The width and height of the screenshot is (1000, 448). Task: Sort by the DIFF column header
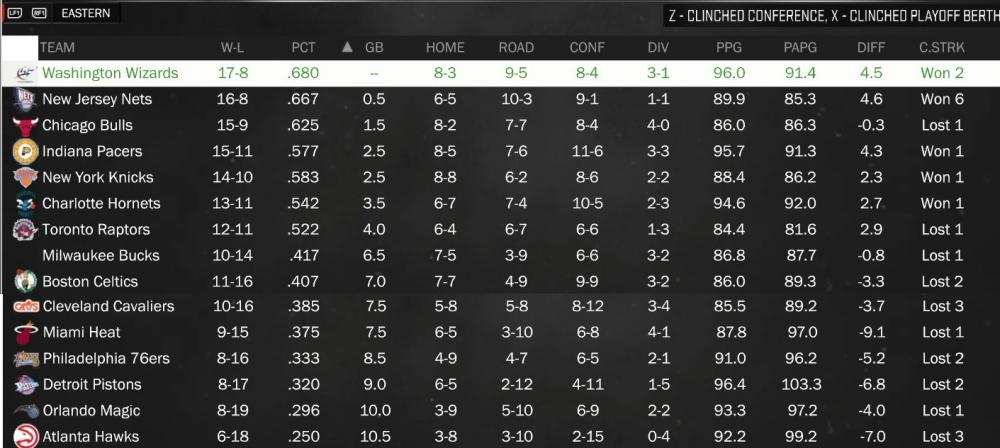pyautogui.click(x=871, y=47)
